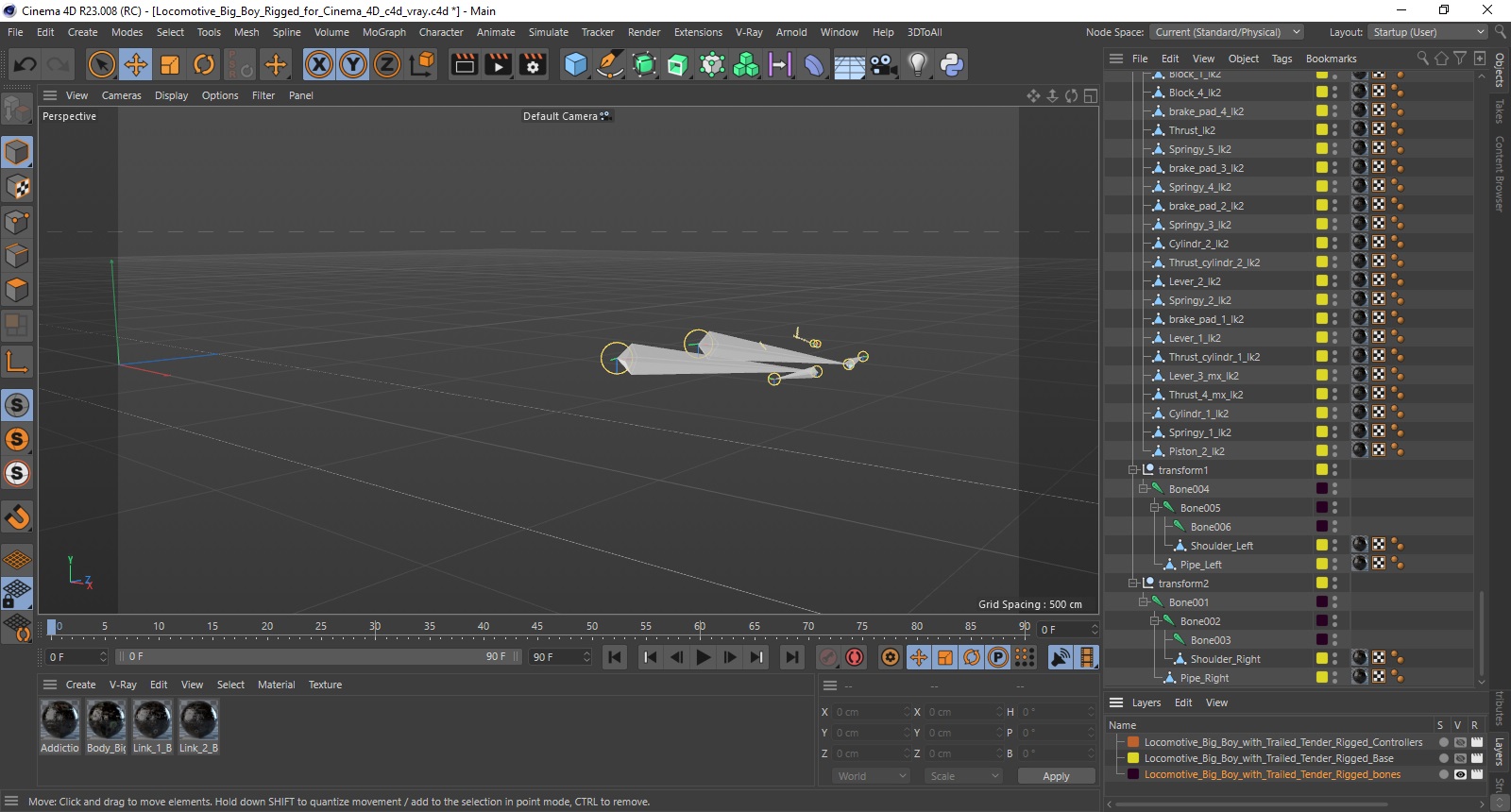Toggle the Y axis lock
The width and height of the screenshot is (1511, 812).
coord(353,64)
